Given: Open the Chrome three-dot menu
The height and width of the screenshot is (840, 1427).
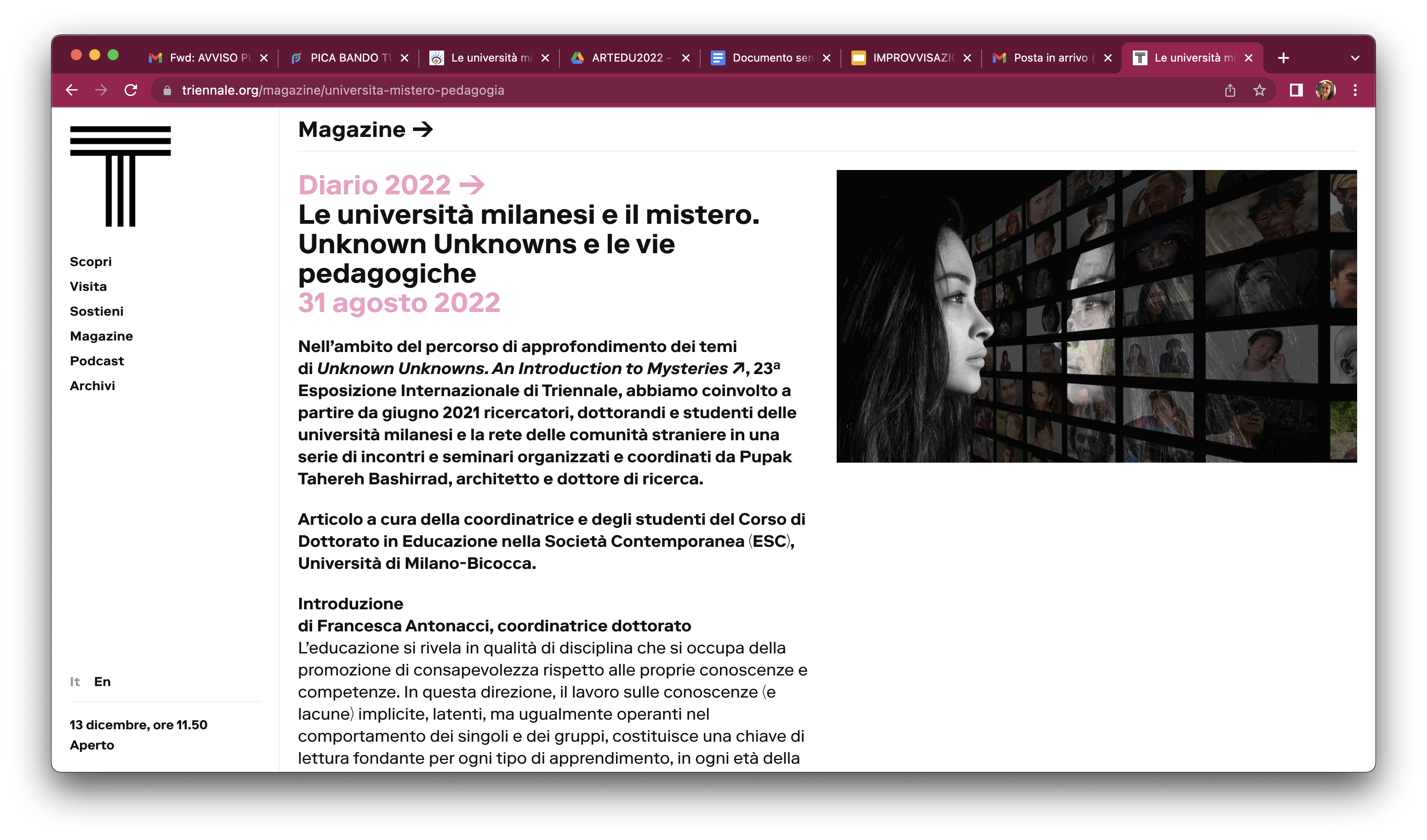Looking at the screenshot, I should [x=1354, y=91].
